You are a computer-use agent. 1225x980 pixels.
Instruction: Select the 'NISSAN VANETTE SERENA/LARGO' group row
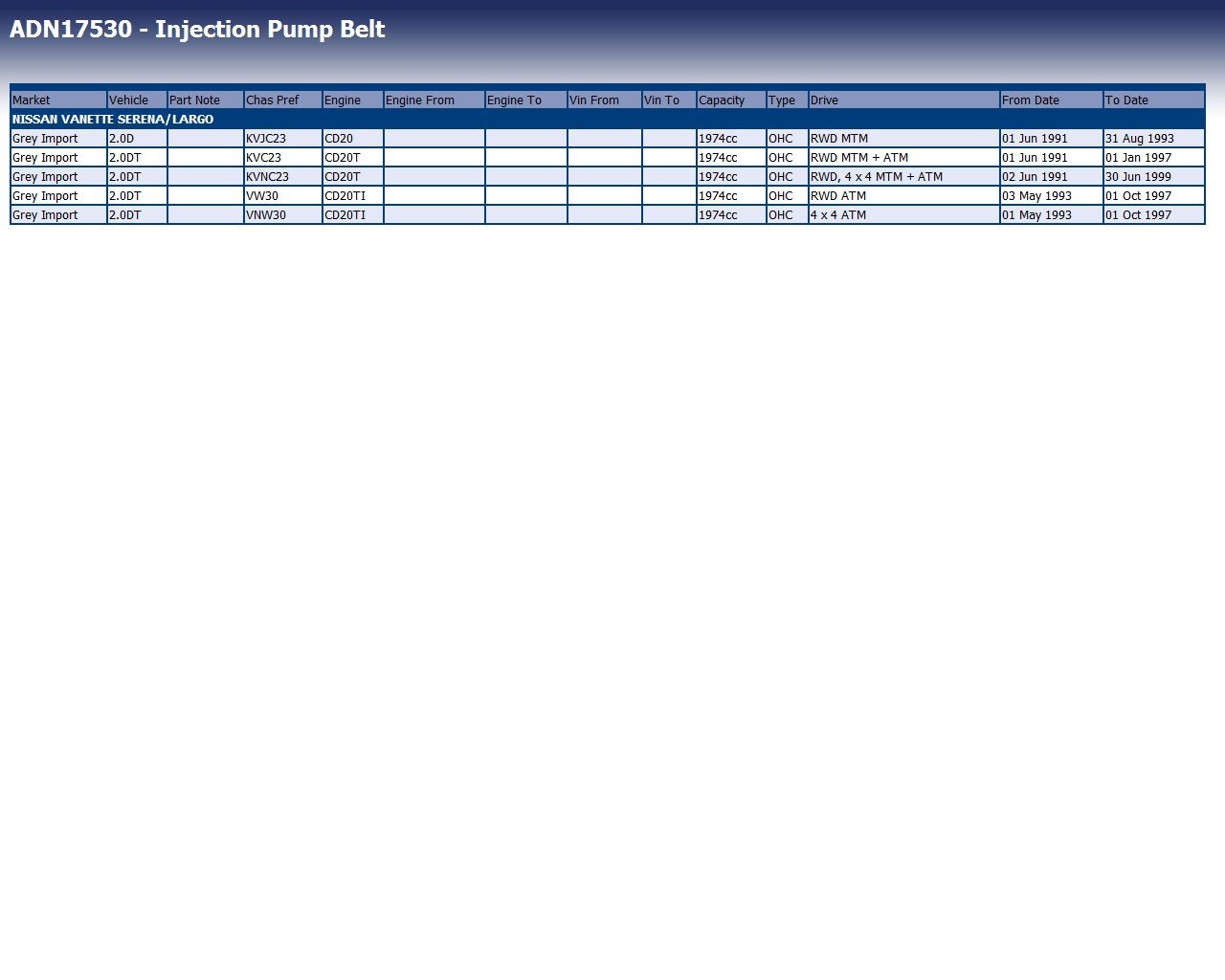[608, 119]
